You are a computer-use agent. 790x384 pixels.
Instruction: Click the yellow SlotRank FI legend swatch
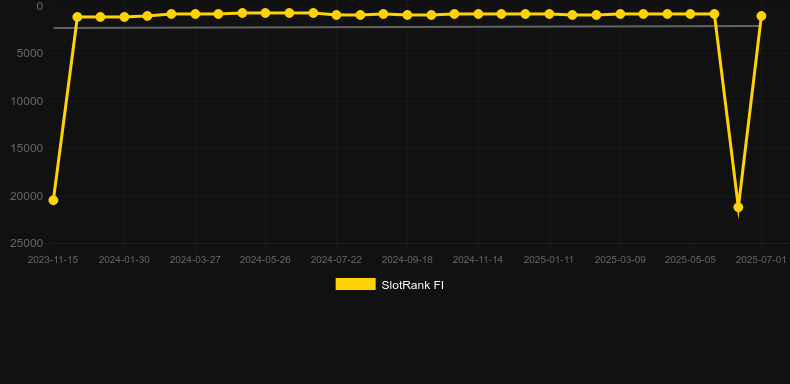coord(356,284)
